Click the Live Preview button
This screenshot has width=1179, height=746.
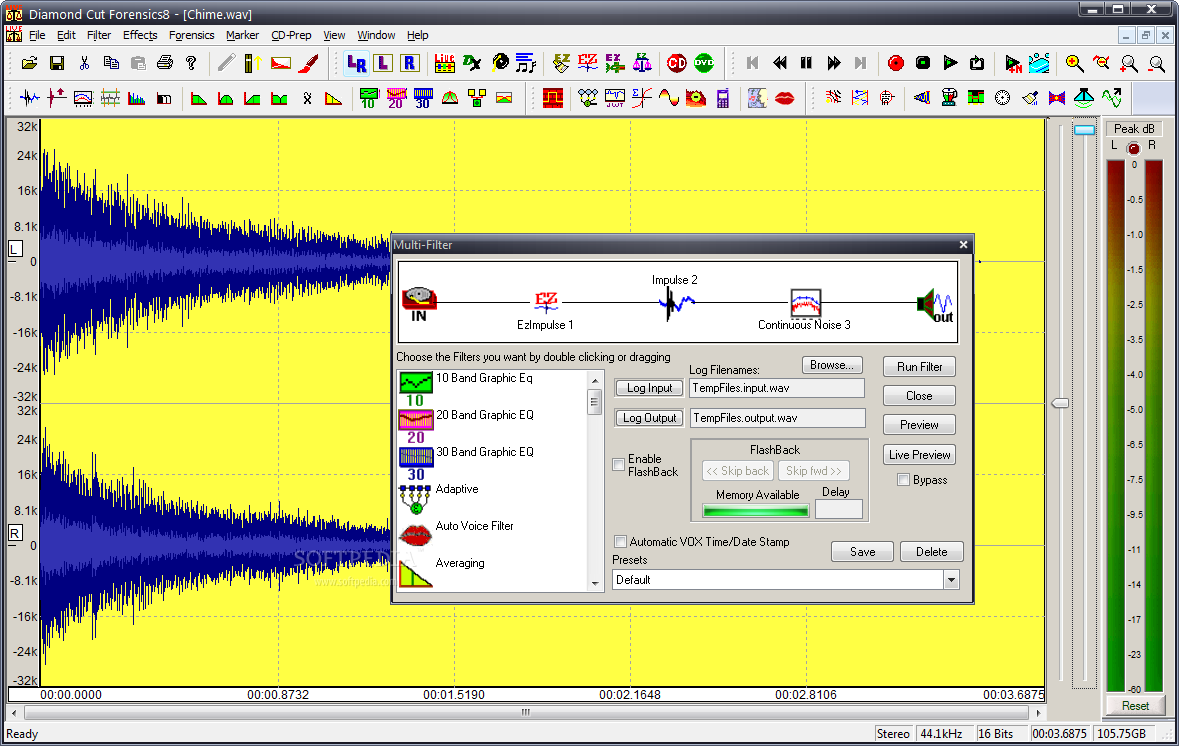pyautogui.click(x=919, y=455)
